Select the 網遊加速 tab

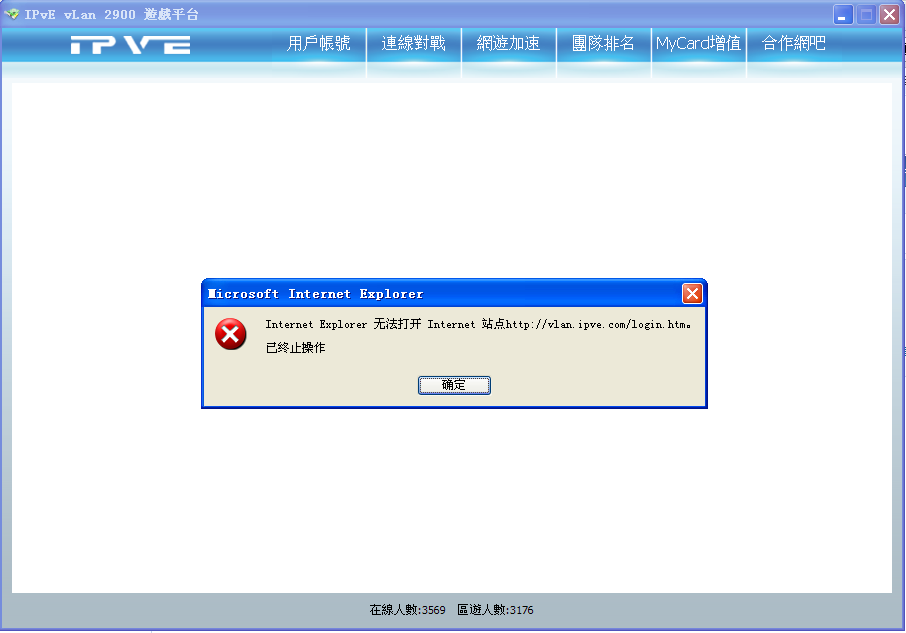pos(508,43)
